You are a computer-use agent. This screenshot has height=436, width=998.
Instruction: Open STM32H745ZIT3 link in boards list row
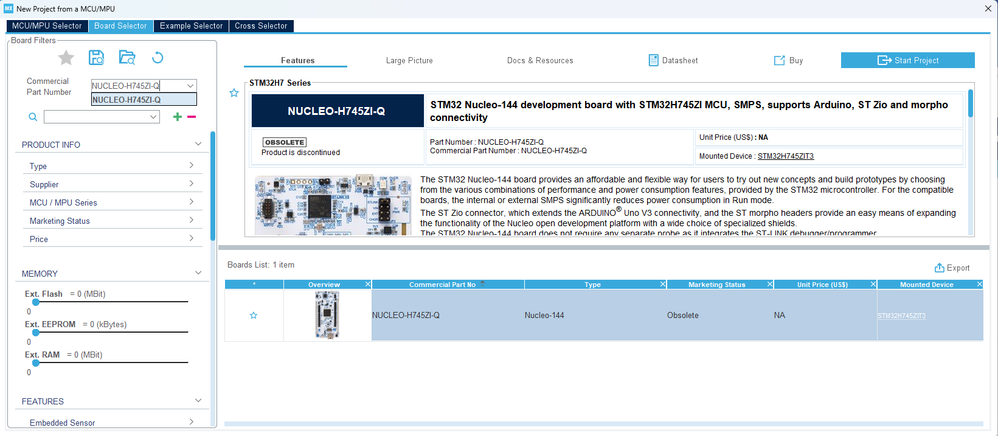[901, 316]
